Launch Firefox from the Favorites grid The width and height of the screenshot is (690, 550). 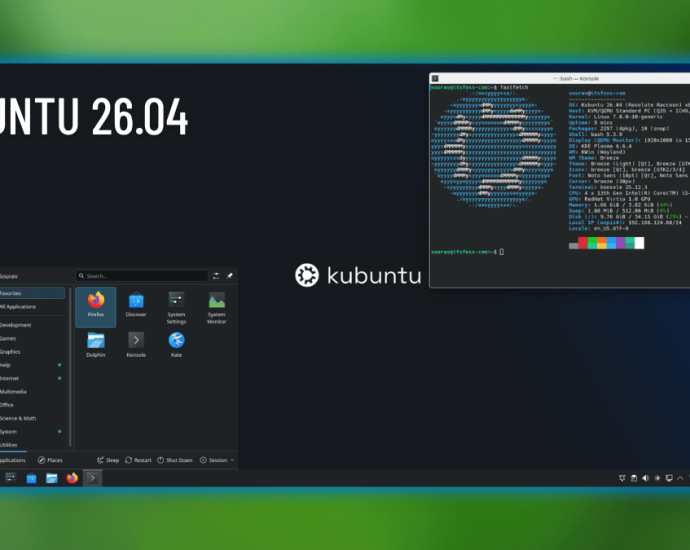95,307
